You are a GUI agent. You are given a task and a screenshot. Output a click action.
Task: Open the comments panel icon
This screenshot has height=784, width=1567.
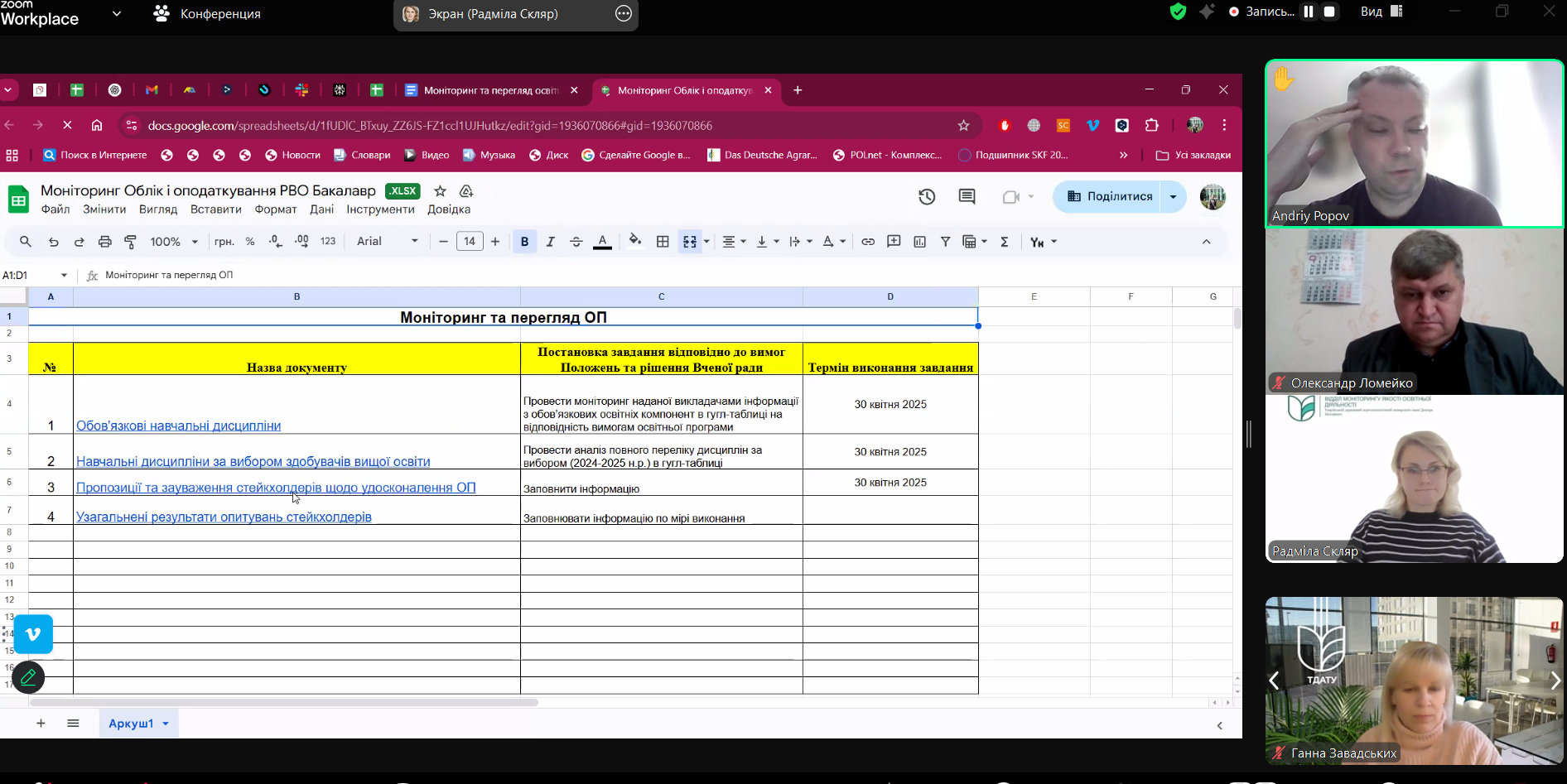tap(967, 197)
